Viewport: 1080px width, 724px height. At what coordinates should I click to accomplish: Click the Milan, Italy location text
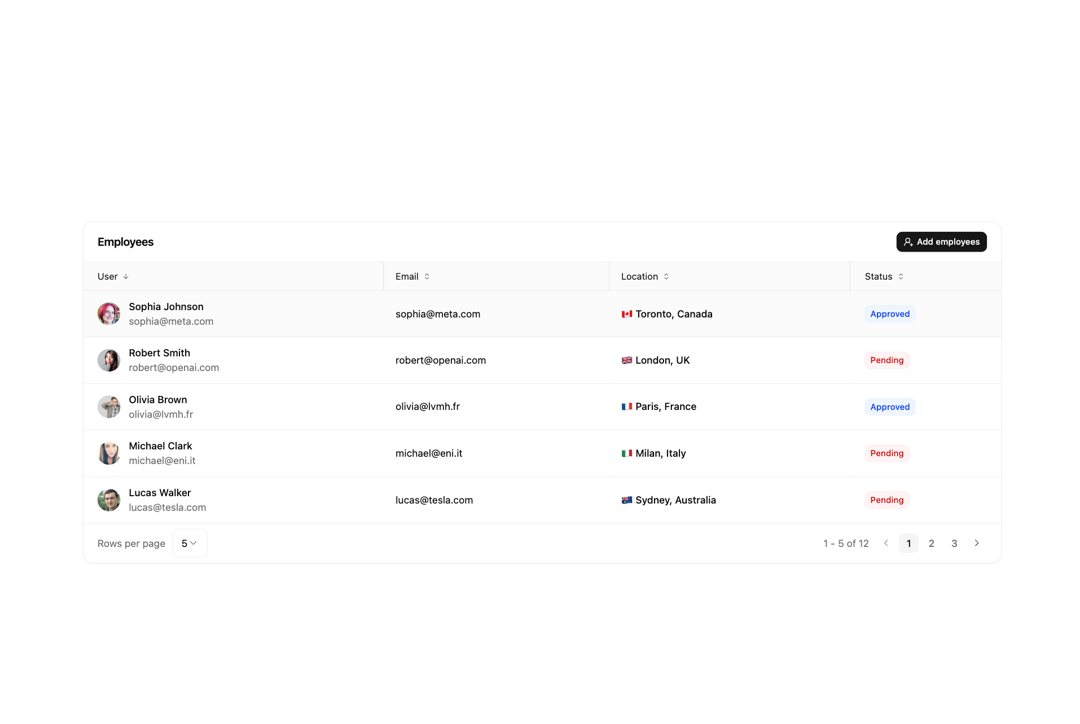[661, 453]
